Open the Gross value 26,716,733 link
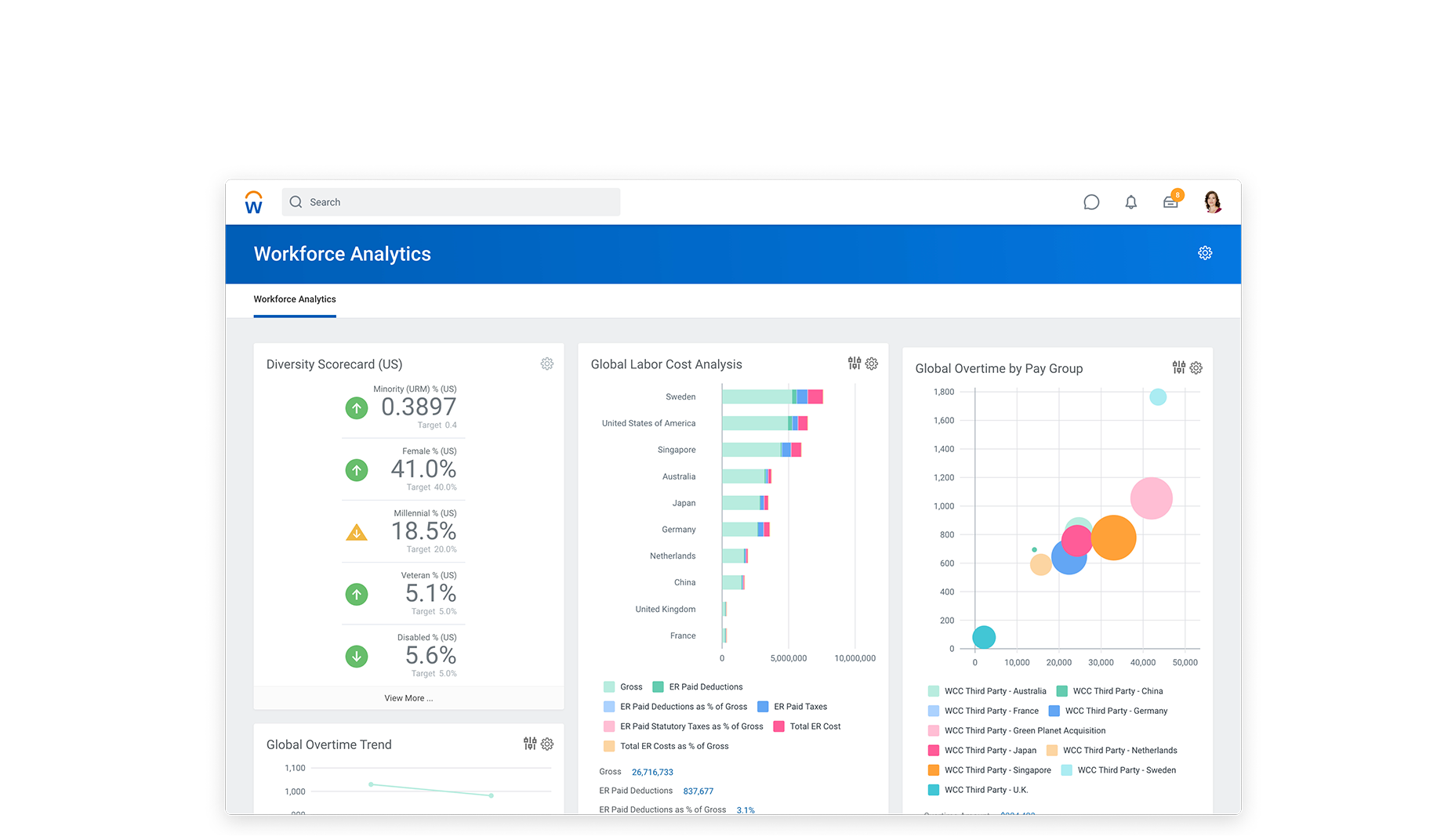The height and width of the screenshot is (840, 1455). pyautogui.click(x=652, y=772)
